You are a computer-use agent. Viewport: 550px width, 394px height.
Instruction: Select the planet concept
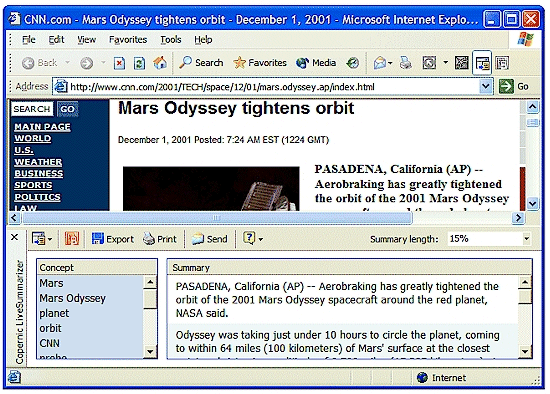[90, 313]
